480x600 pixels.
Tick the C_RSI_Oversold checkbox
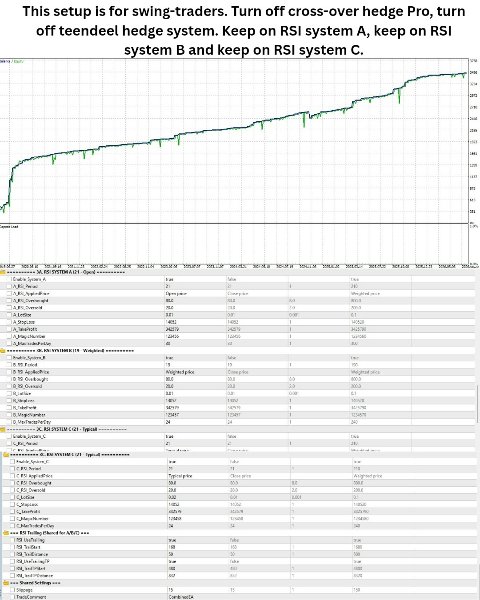(x=12, y=490)
